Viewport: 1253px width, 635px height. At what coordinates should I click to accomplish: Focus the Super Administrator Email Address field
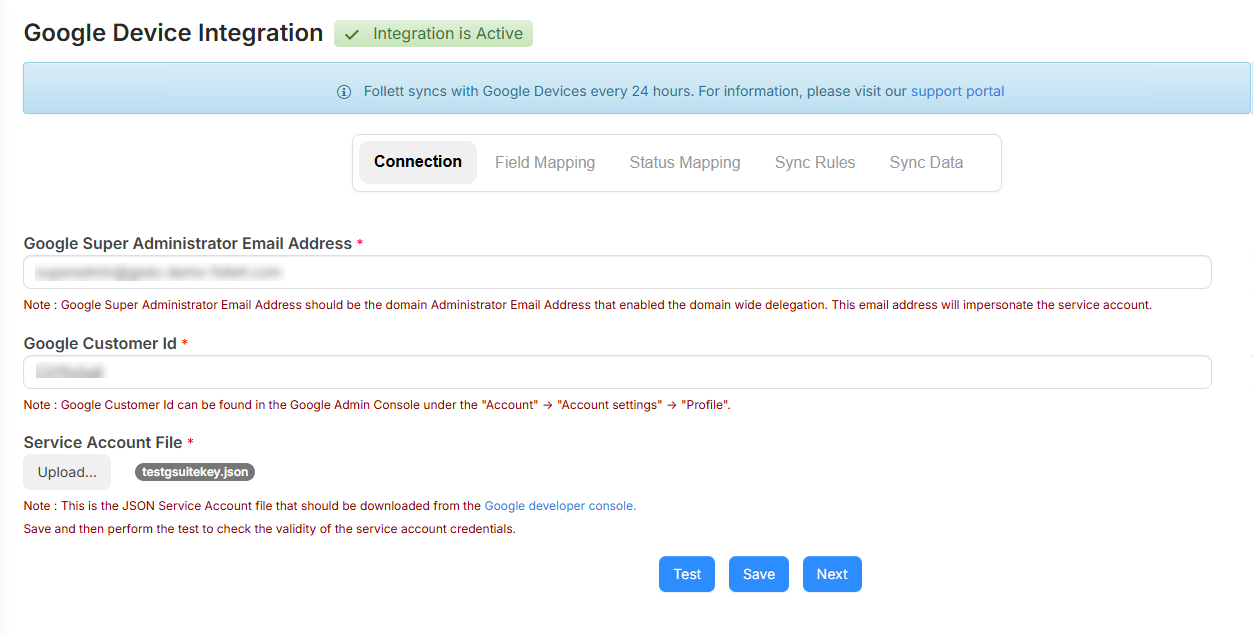pyautogui.click(x=617, y=272)
